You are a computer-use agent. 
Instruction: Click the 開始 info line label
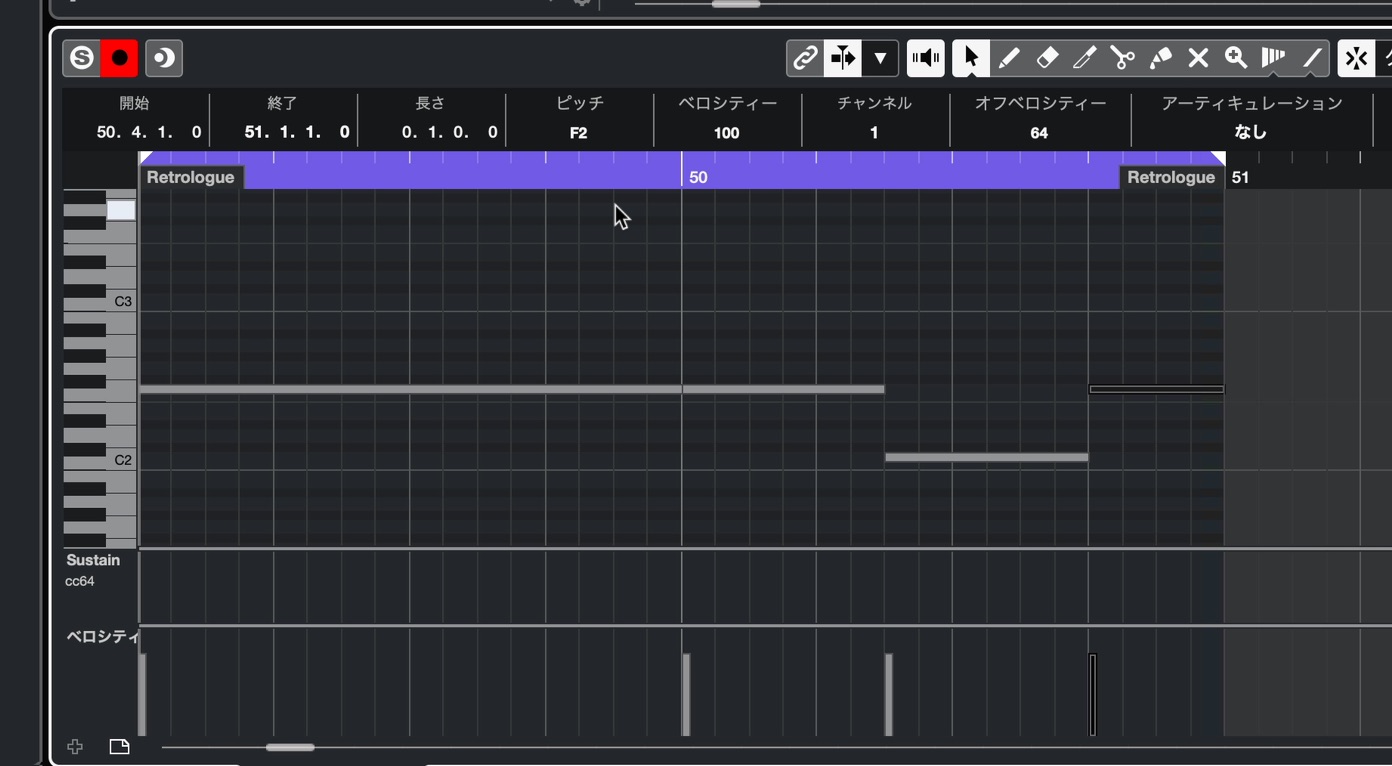click(x=134, y=103)
